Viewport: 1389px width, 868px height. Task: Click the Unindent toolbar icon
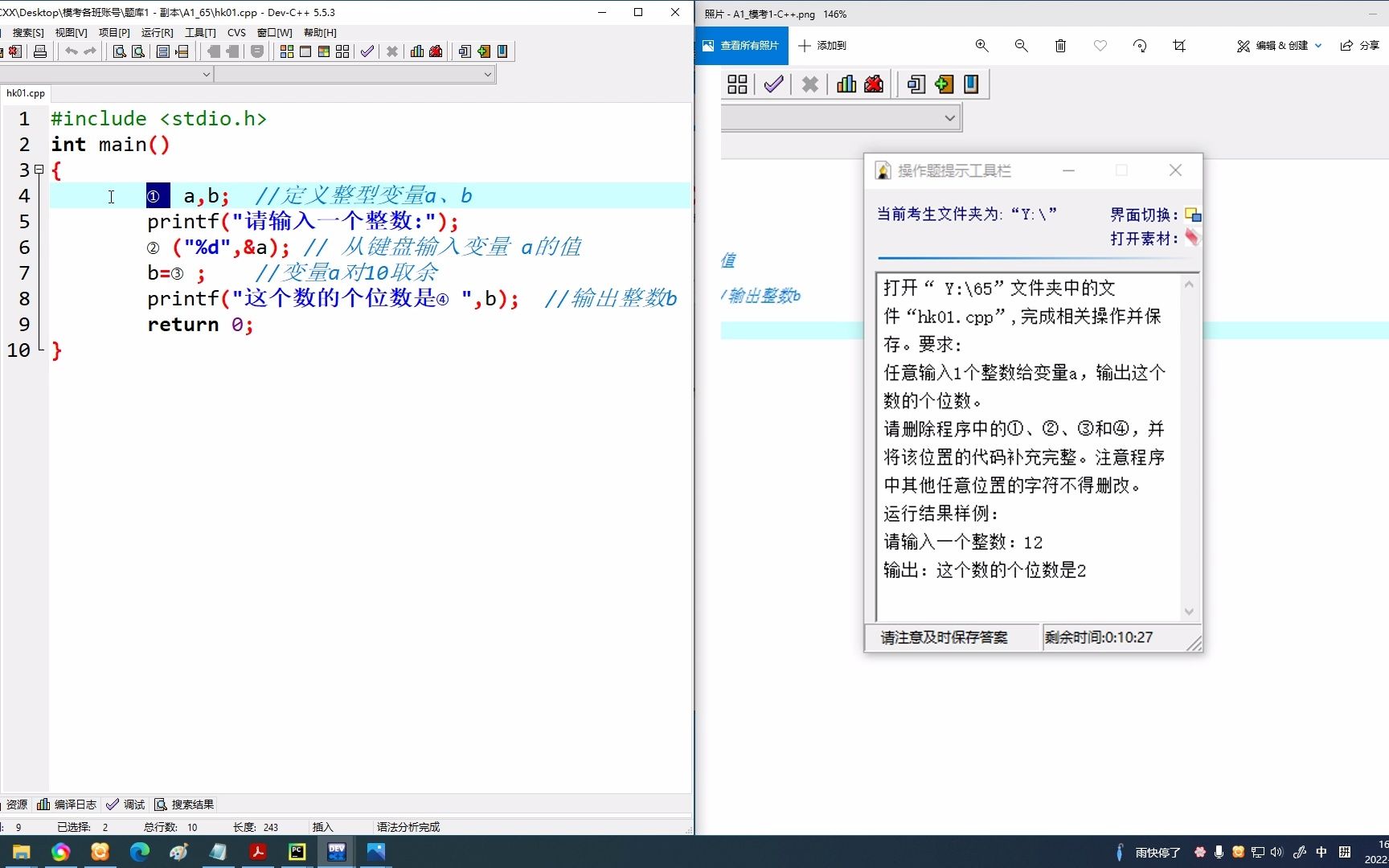click(233, 51)
